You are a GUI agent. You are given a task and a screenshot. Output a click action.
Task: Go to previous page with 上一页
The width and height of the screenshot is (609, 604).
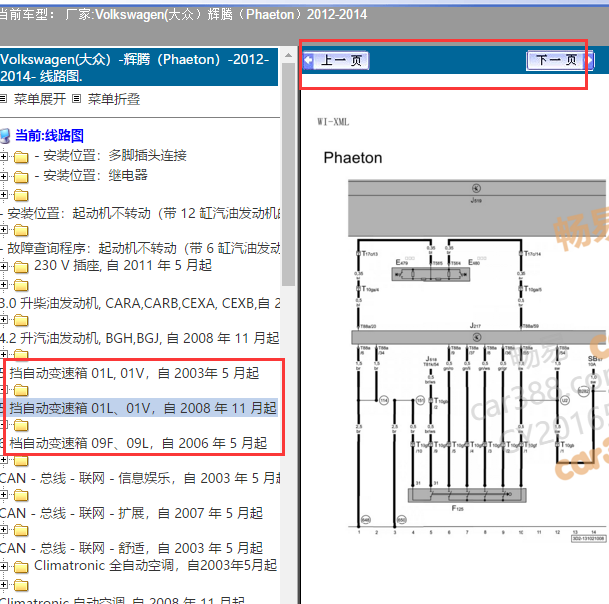(336, 61)
